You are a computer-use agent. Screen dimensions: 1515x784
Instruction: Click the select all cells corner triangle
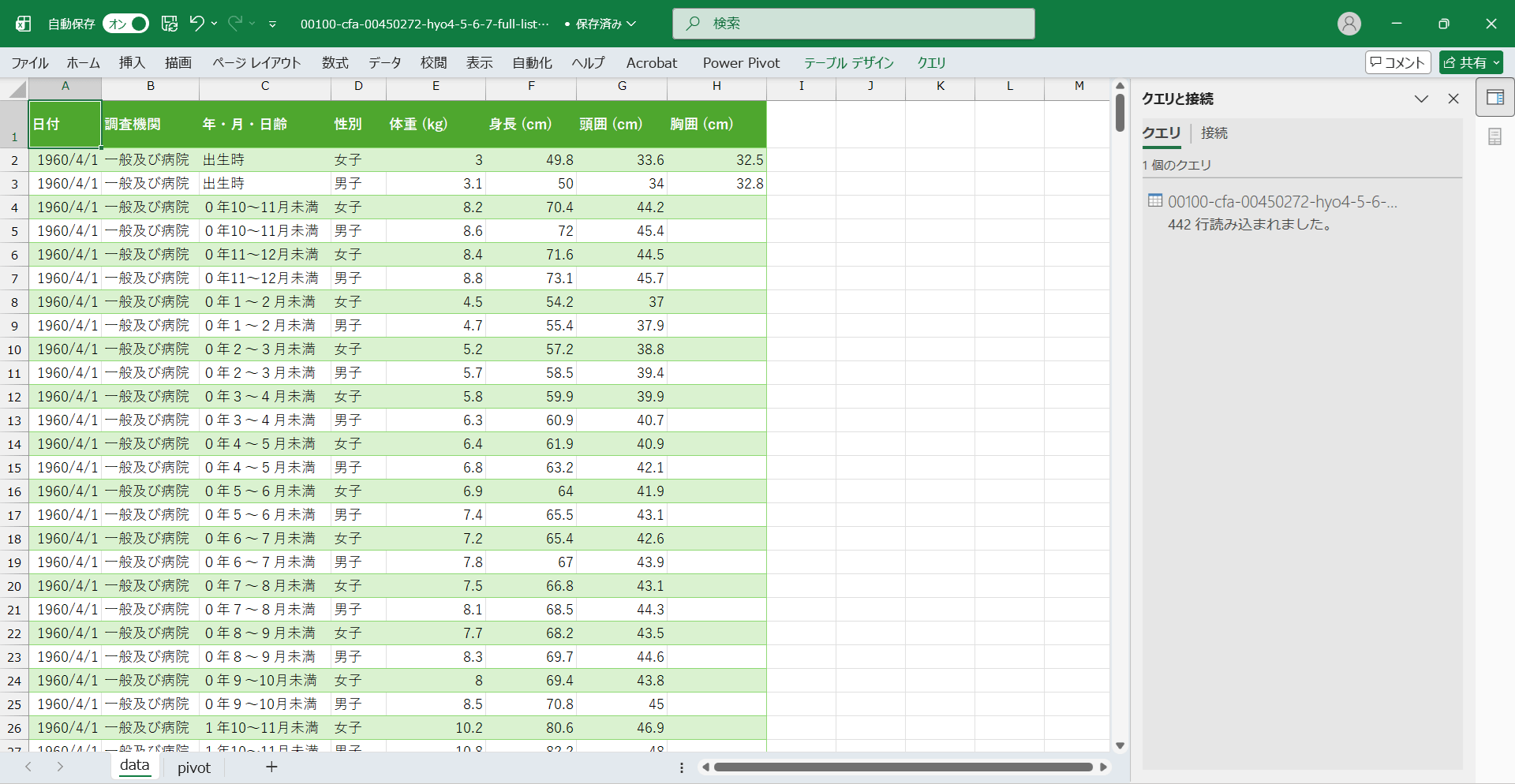click(17, 89)
